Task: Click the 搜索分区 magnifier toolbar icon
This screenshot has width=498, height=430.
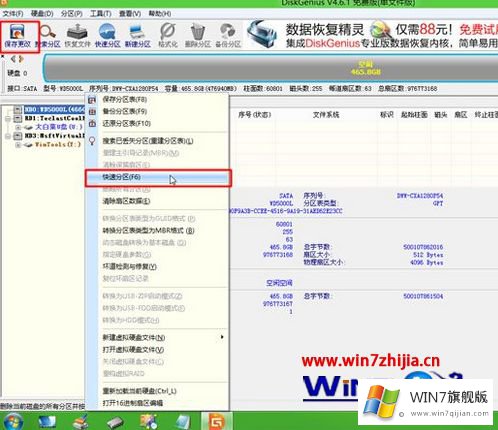Action: pos(48,36)
